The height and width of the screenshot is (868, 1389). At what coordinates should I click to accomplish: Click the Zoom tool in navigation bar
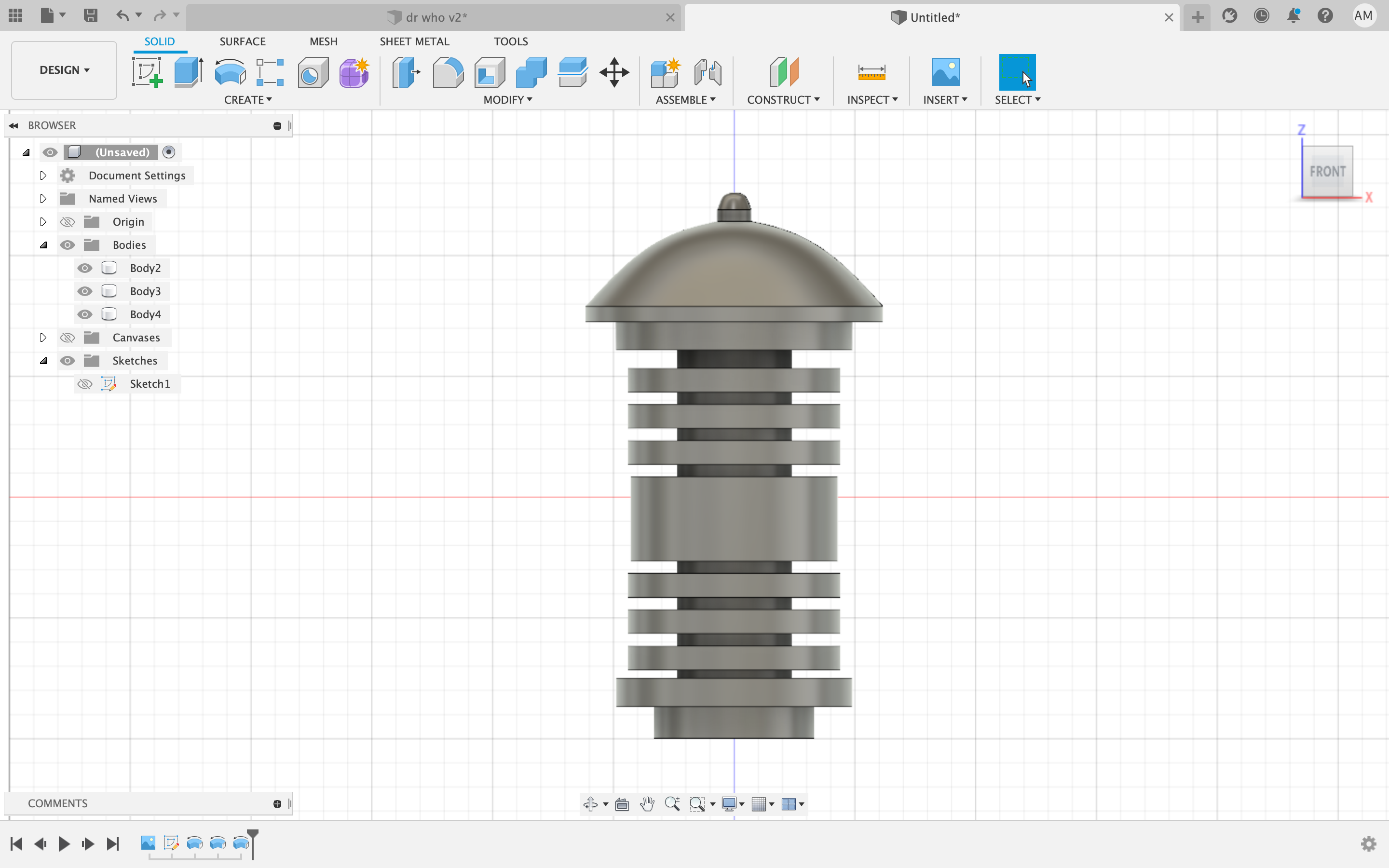[672, 804]
